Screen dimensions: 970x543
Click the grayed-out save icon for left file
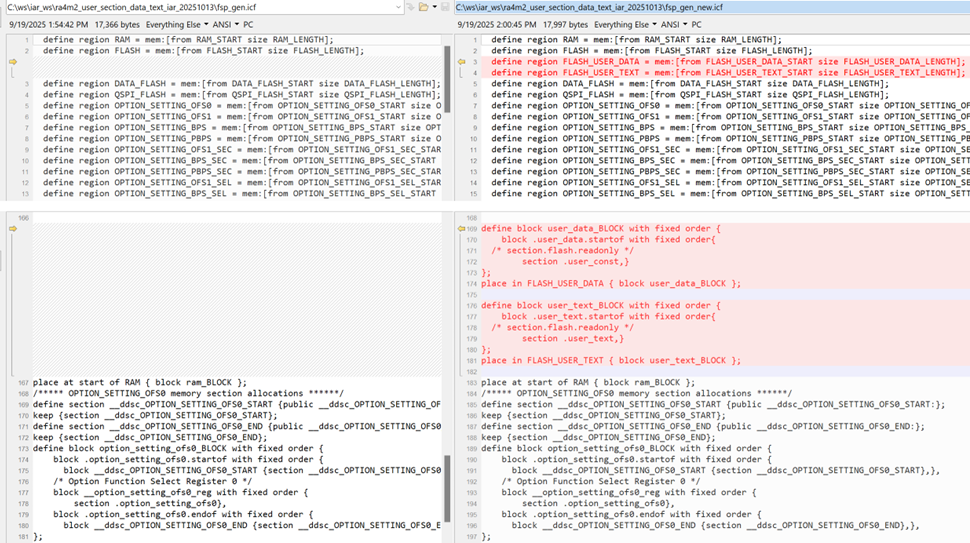(445, 7)
